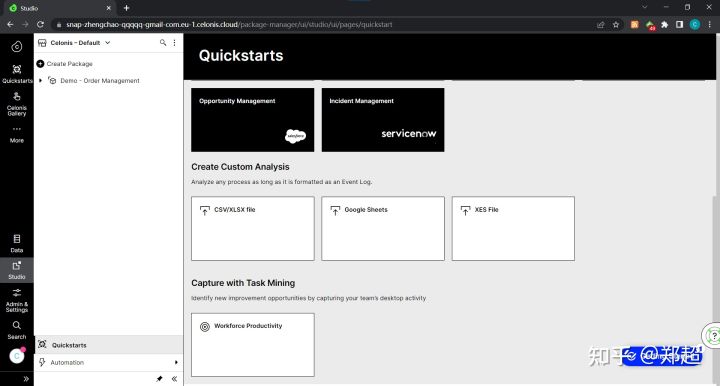Click the upload icon on CSV/XLSX card
720x386 pixels.
pos(205,210)
